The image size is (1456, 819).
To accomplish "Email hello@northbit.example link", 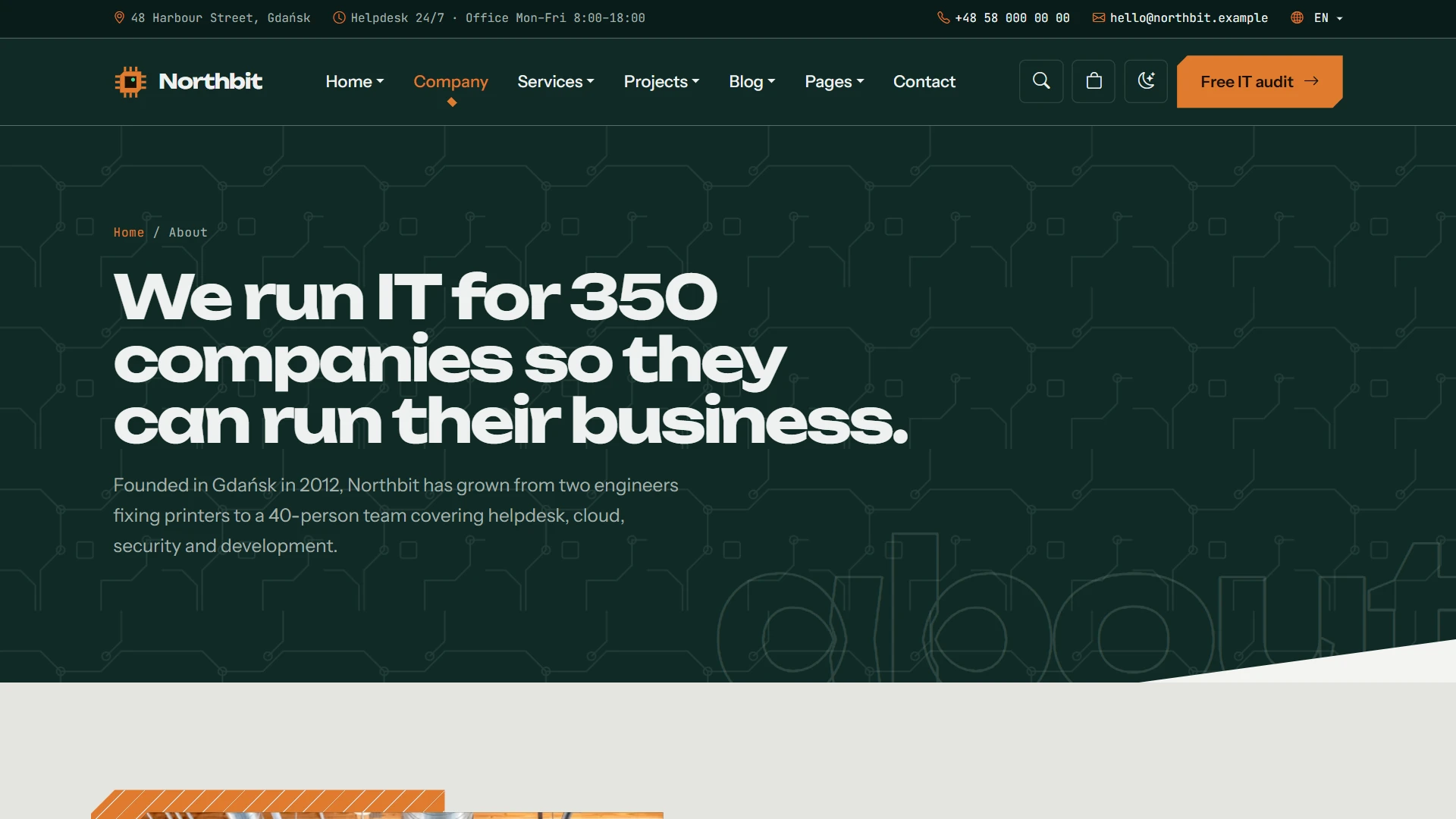I will (x=1188, y=17).
